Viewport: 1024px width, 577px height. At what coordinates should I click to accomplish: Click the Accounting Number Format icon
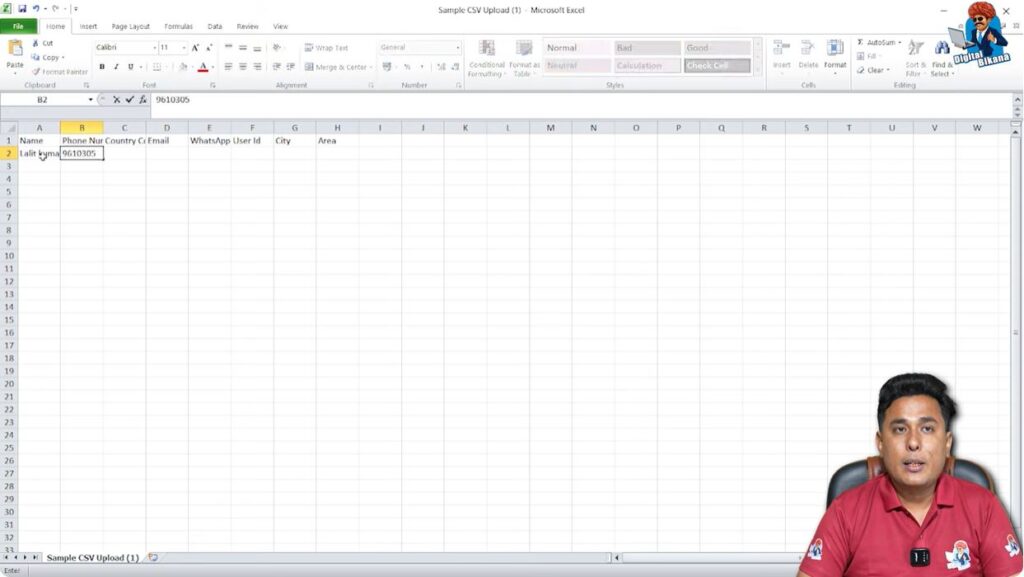tap(387, 67)
